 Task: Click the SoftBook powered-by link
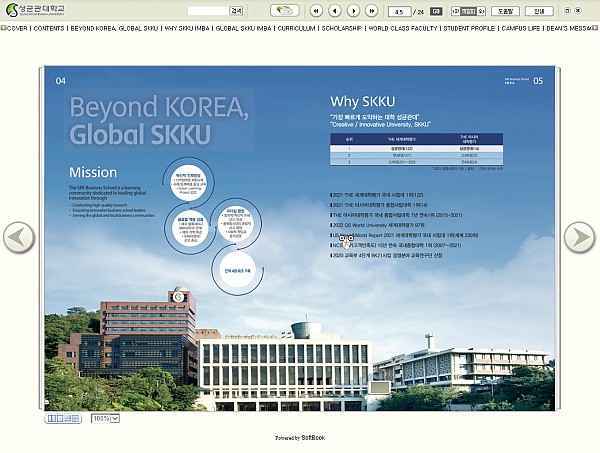pos(313,437)
